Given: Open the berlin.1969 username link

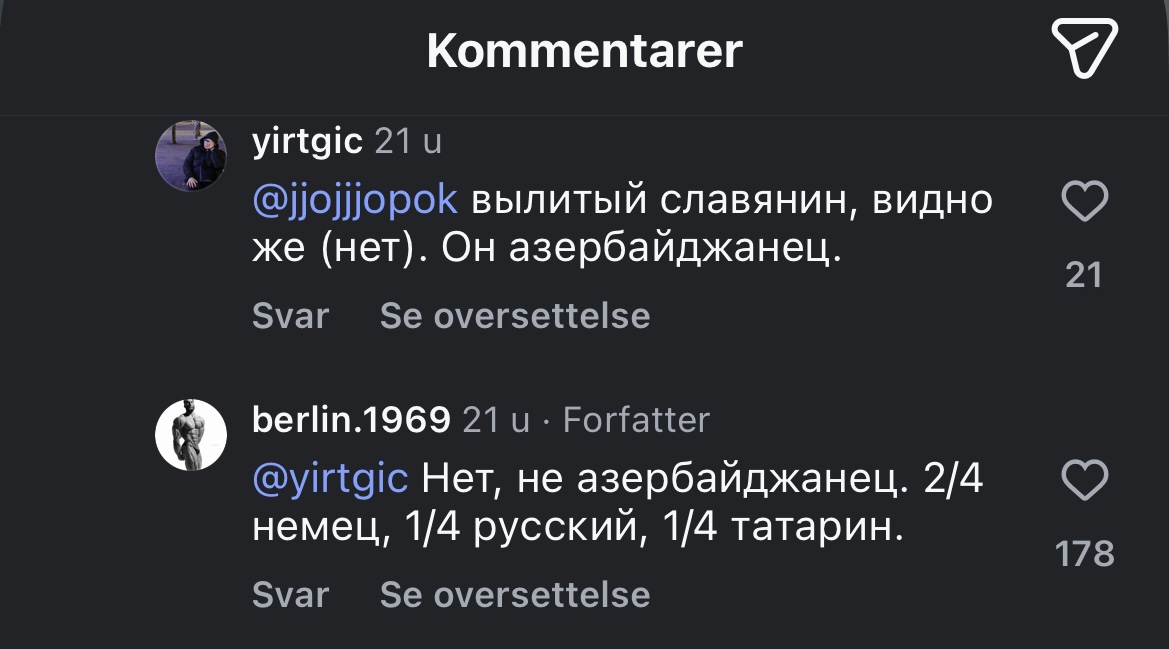Looking at the screenshot, I should [x=352, y=420].
